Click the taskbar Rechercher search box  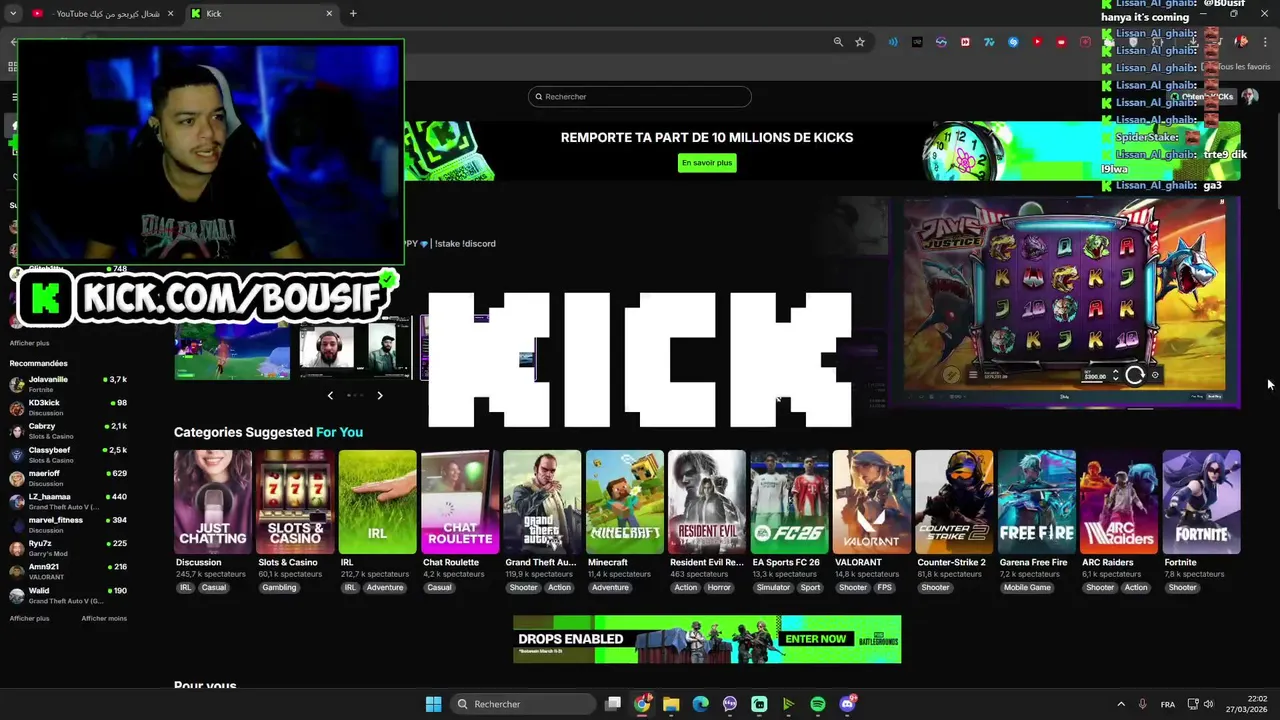pos(521,704)
